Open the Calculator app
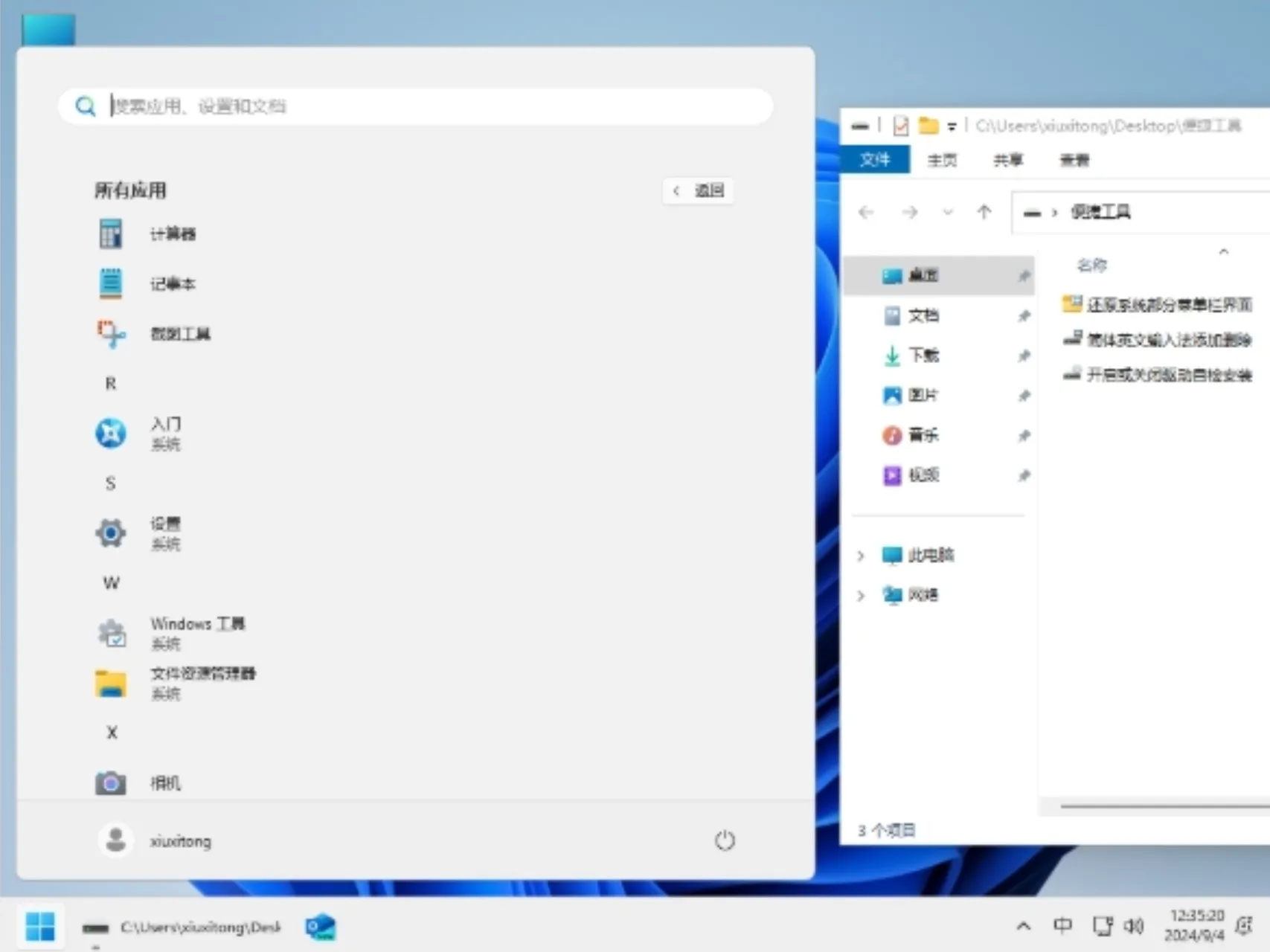 pyautogui.click(x=173, y=233)
